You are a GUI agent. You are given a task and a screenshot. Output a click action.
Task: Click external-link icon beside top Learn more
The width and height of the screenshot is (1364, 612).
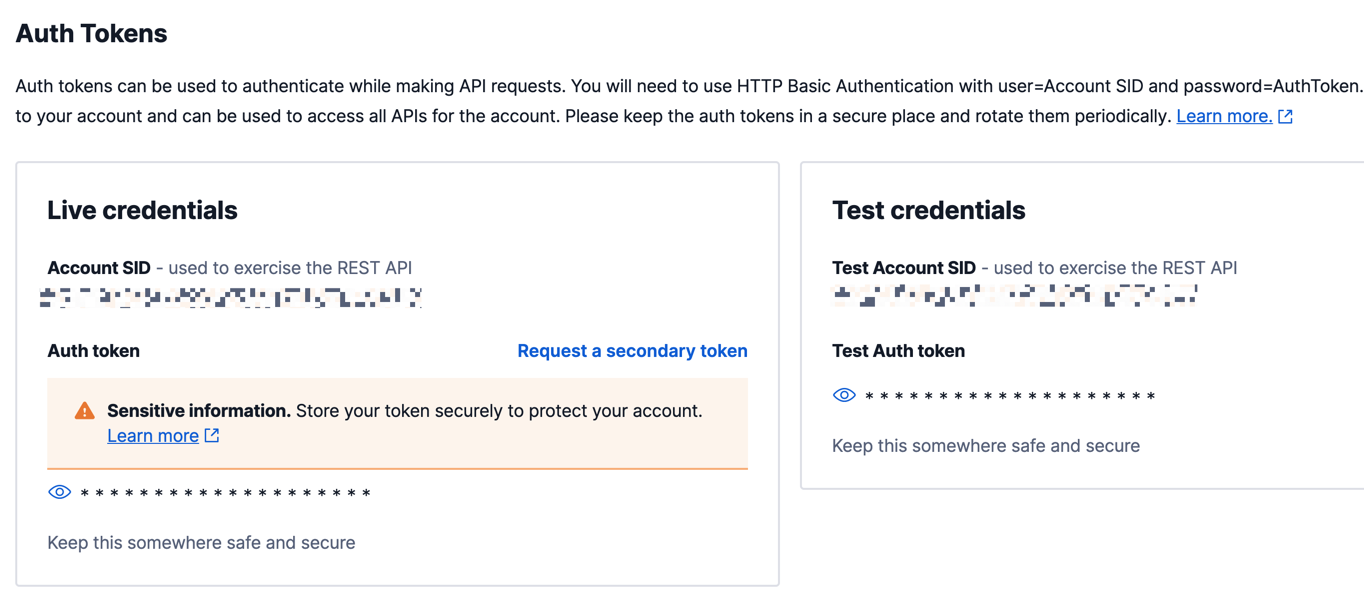click(1285, 116)
